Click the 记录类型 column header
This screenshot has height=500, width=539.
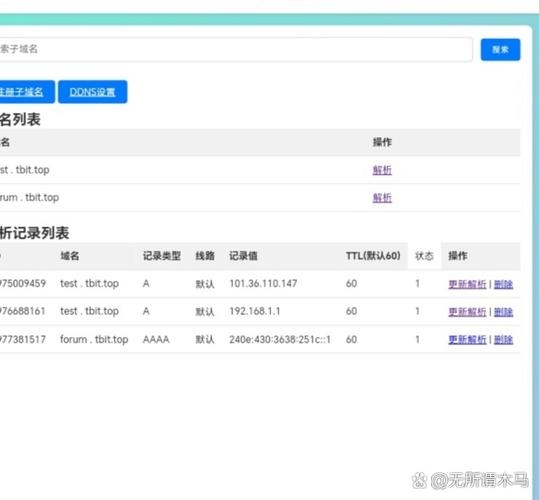(162, 256)
